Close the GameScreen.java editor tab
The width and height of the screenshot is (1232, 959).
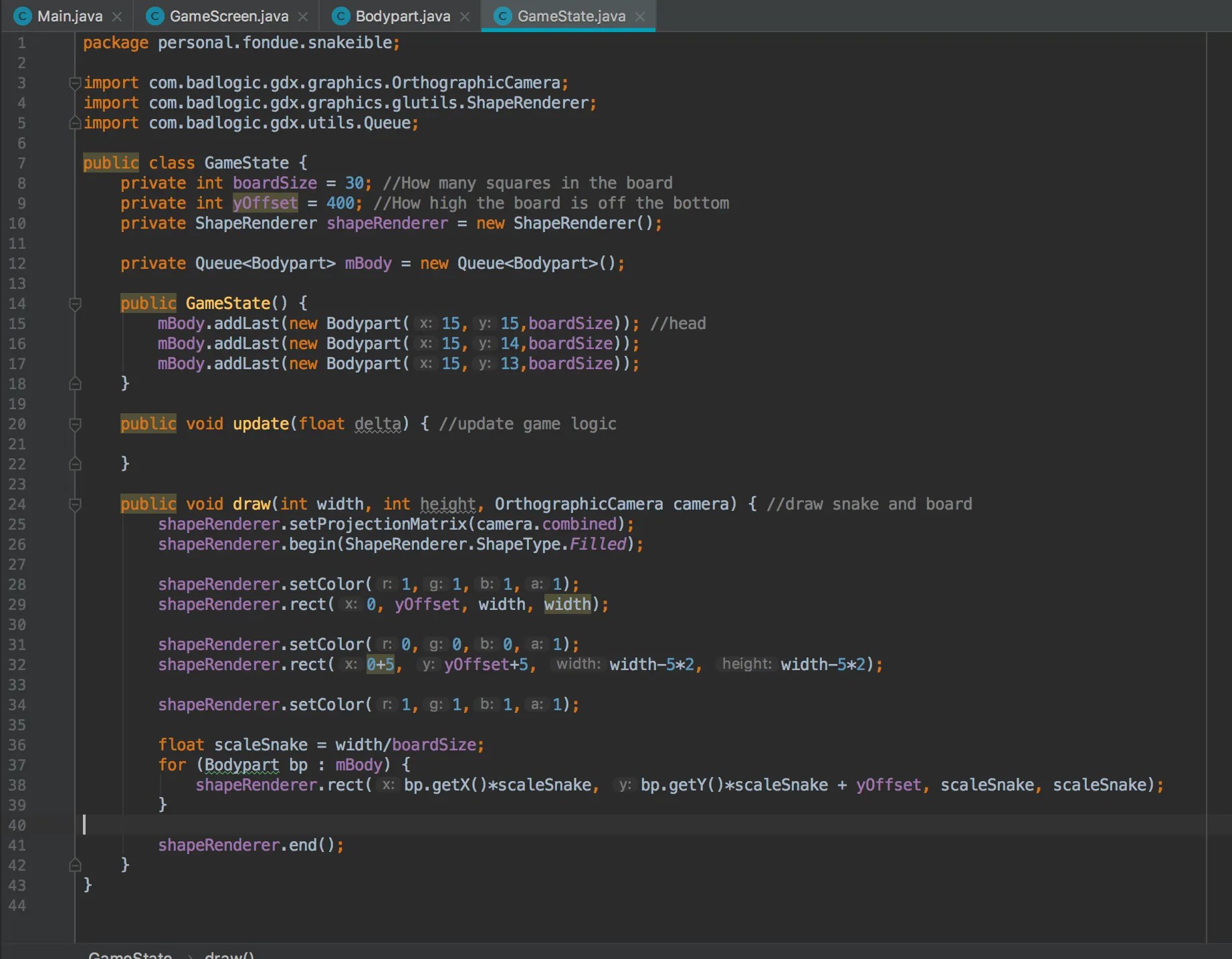coord(303,17)
